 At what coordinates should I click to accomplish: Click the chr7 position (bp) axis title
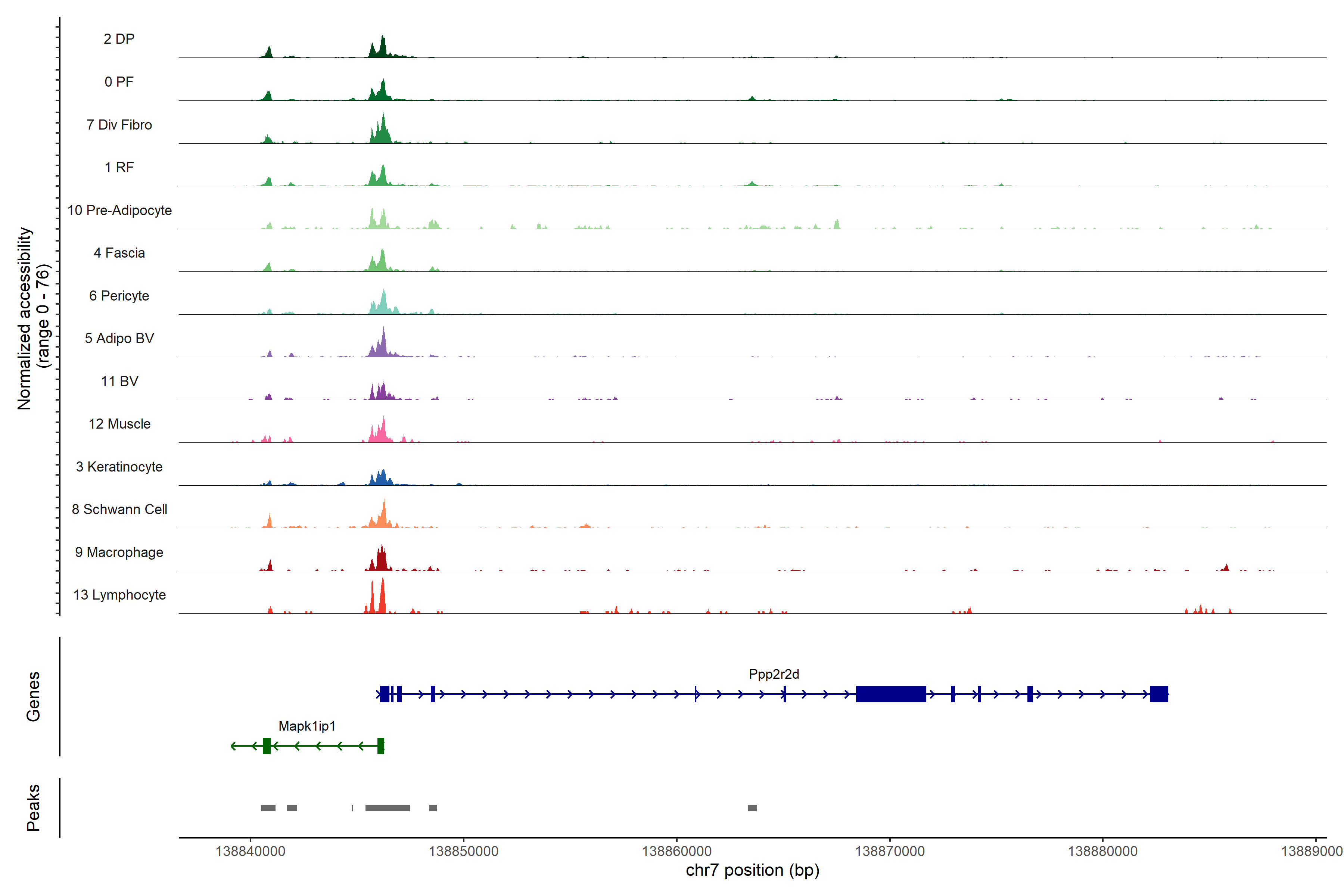point(752,870)
